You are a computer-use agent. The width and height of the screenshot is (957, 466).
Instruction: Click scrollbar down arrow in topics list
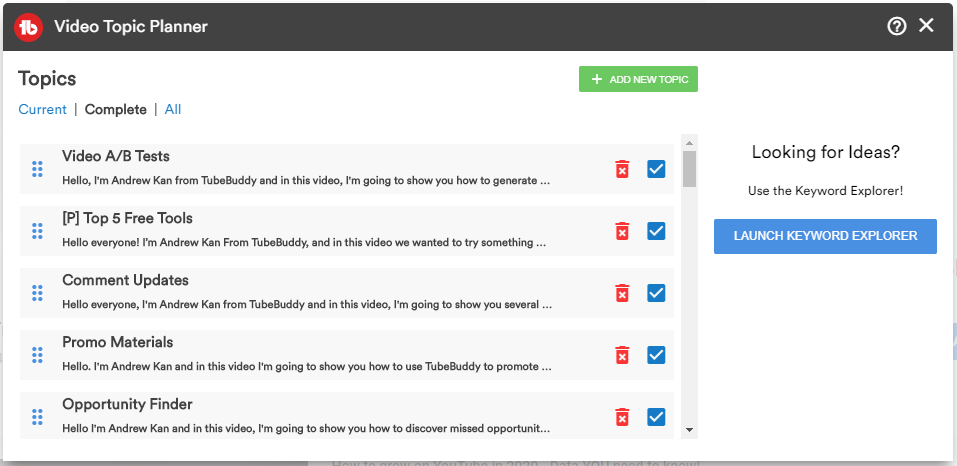pos(689,430)
